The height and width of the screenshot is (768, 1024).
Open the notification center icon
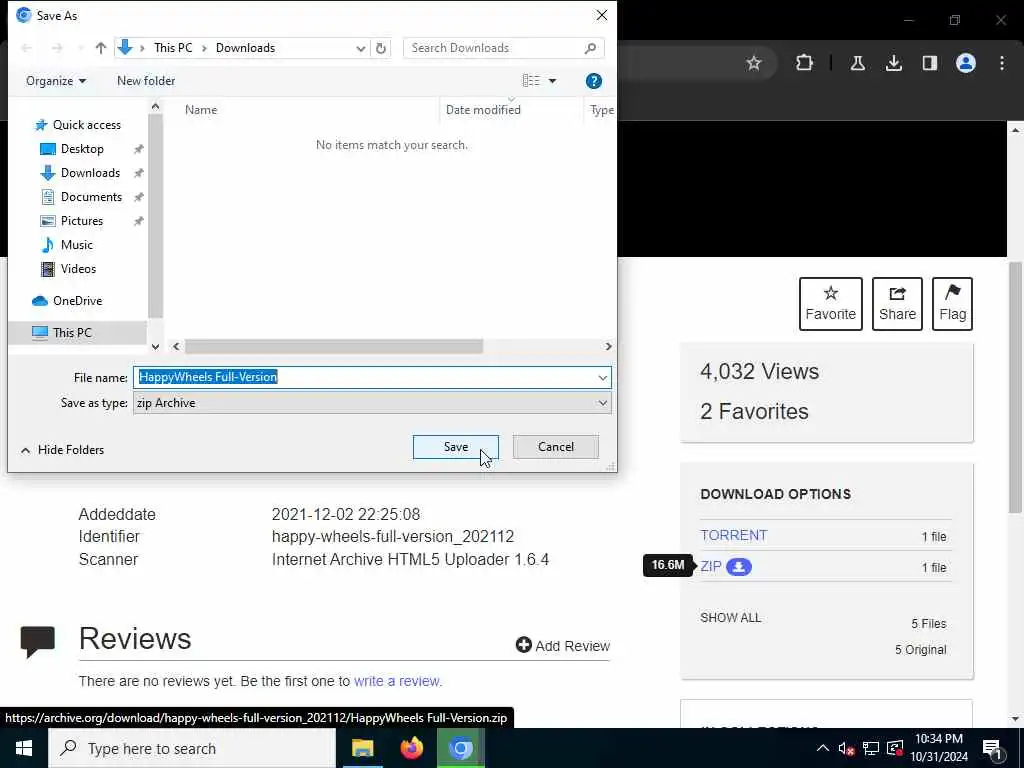click(993, 749)
